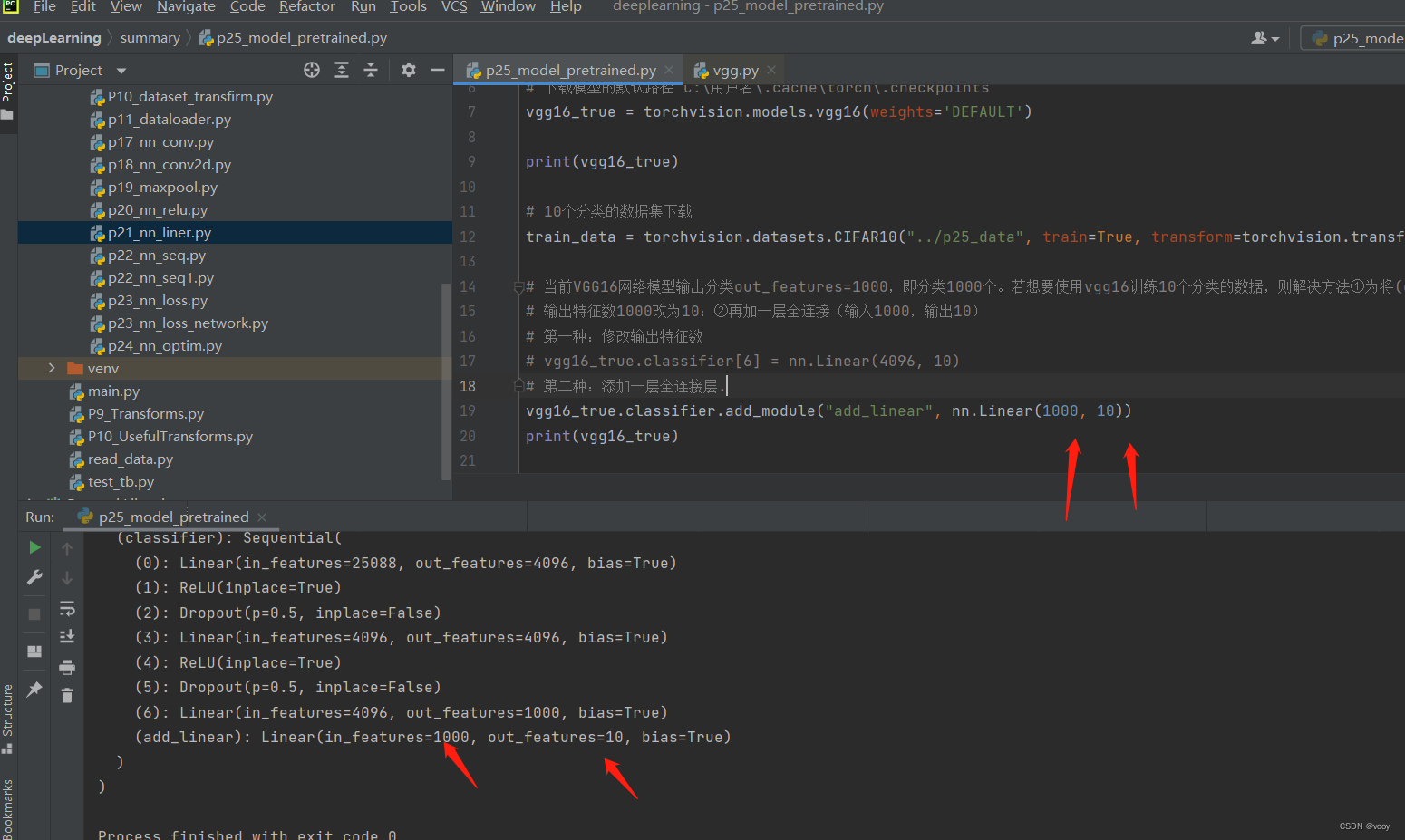Expand the venv folder

click(52, 368)
